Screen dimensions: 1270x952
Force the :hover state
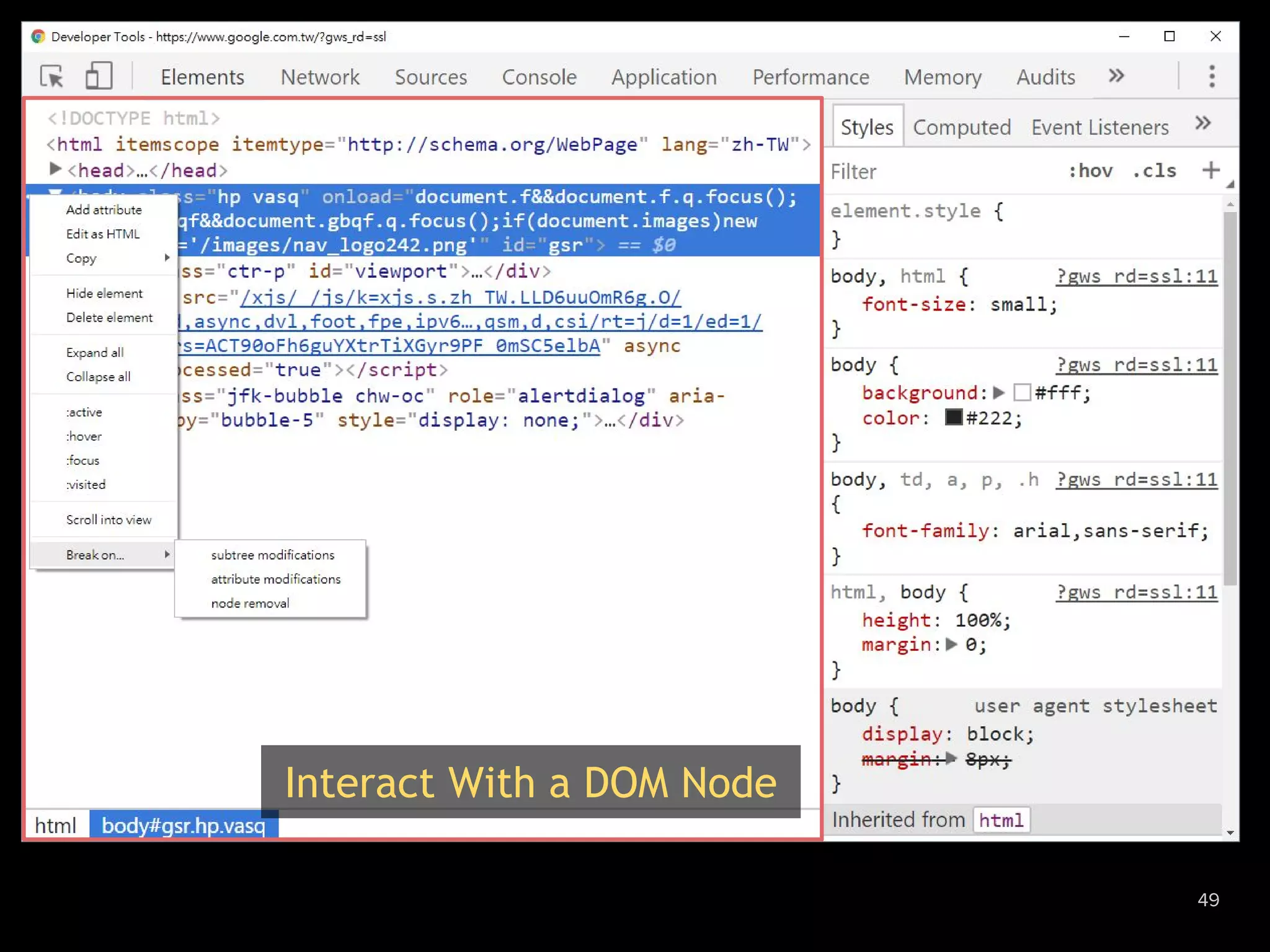pos(104,436)
